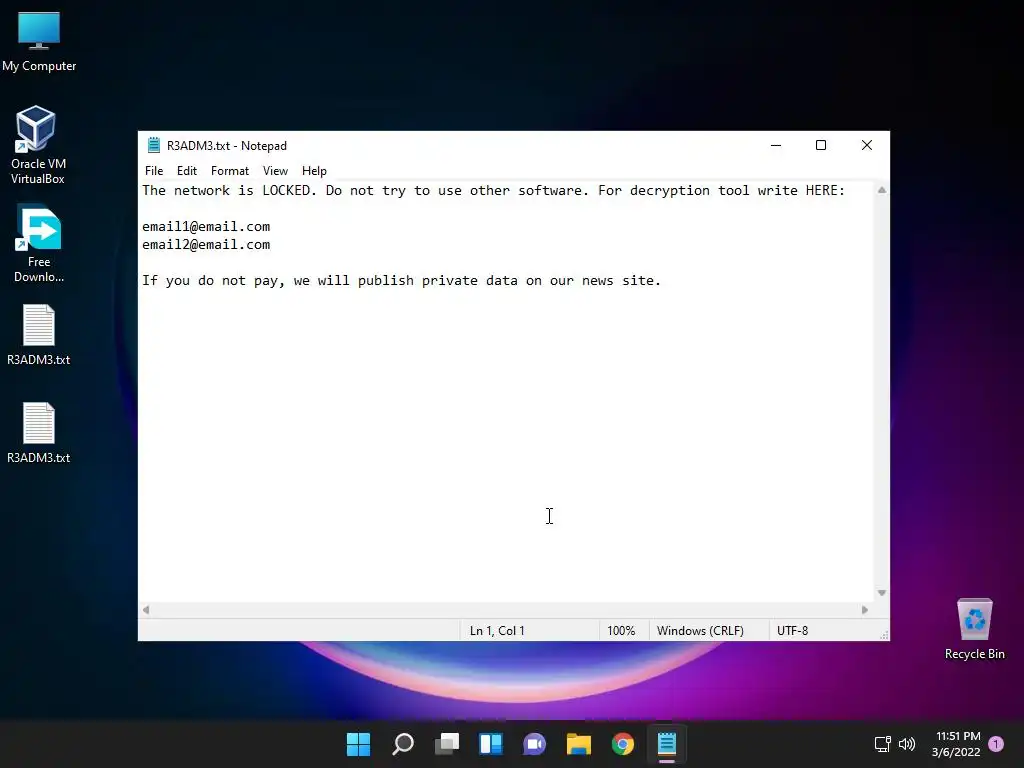Minimize the Notepad window

tap(776, 145)
